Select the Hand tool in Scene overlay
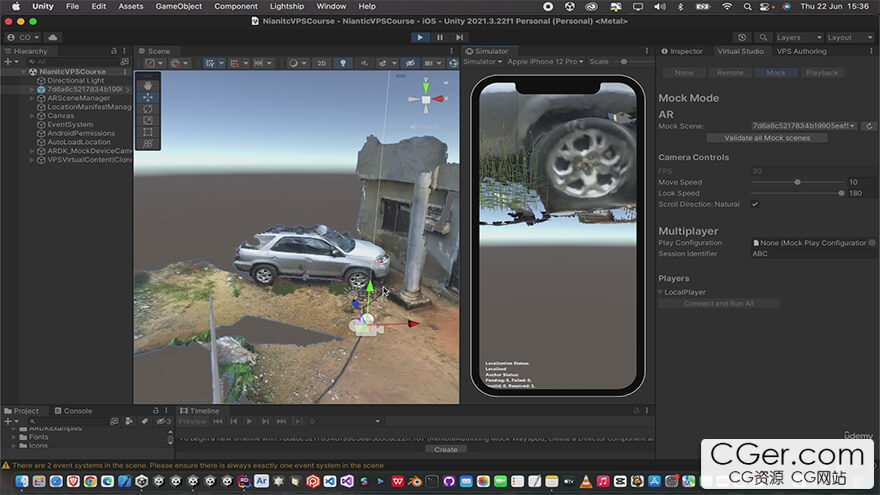Image resolution: width=880 pixels, height=495 pixels. click(148, 85)
